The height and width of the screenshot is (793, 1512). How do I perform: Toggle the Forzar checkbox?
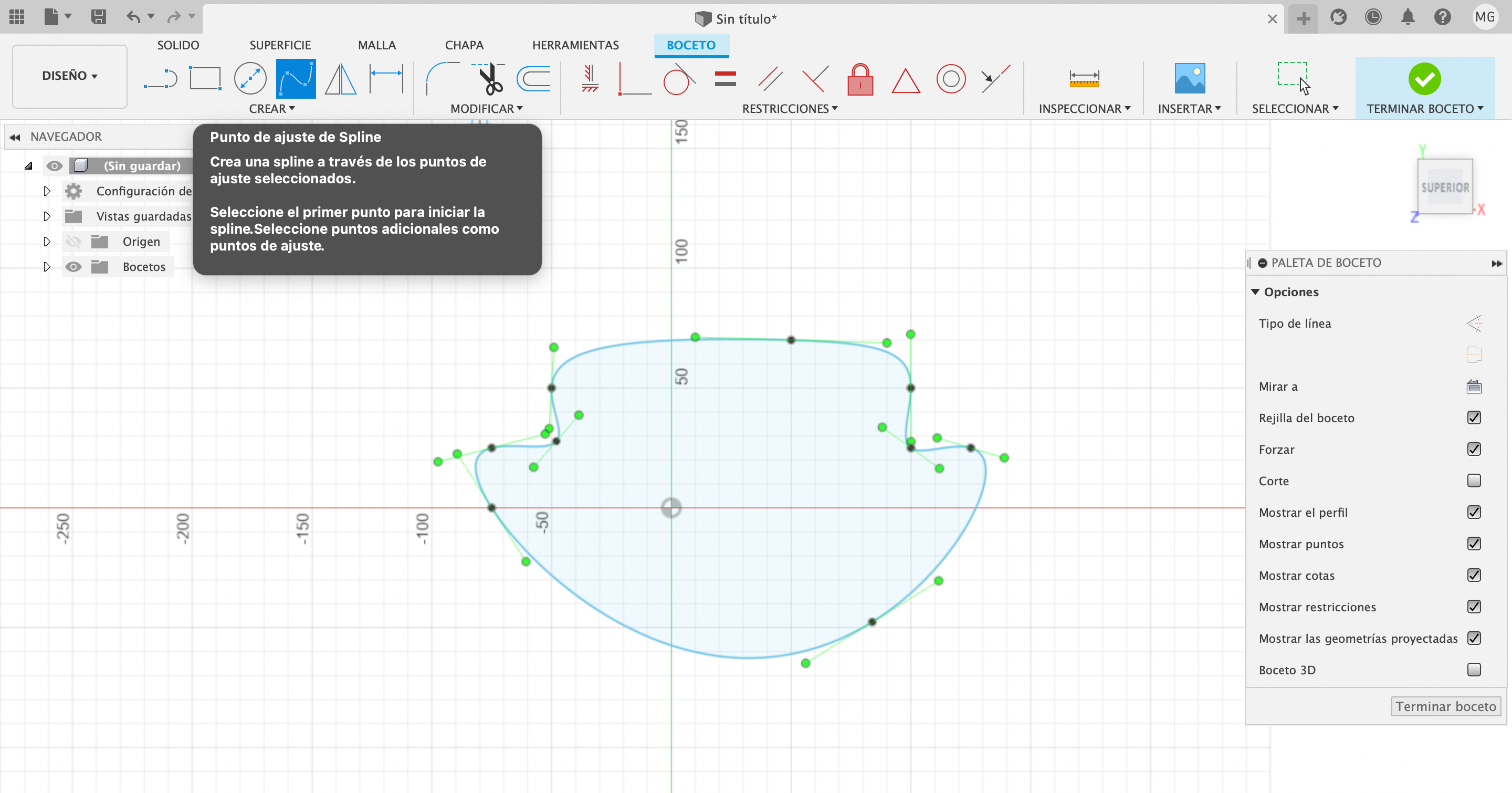[x=1474, y=449]
